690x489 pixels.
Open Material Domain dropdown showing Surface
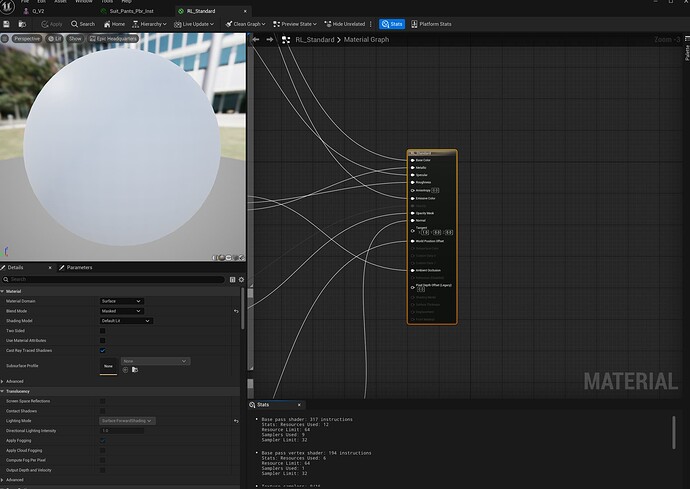[x=122, y=301]
